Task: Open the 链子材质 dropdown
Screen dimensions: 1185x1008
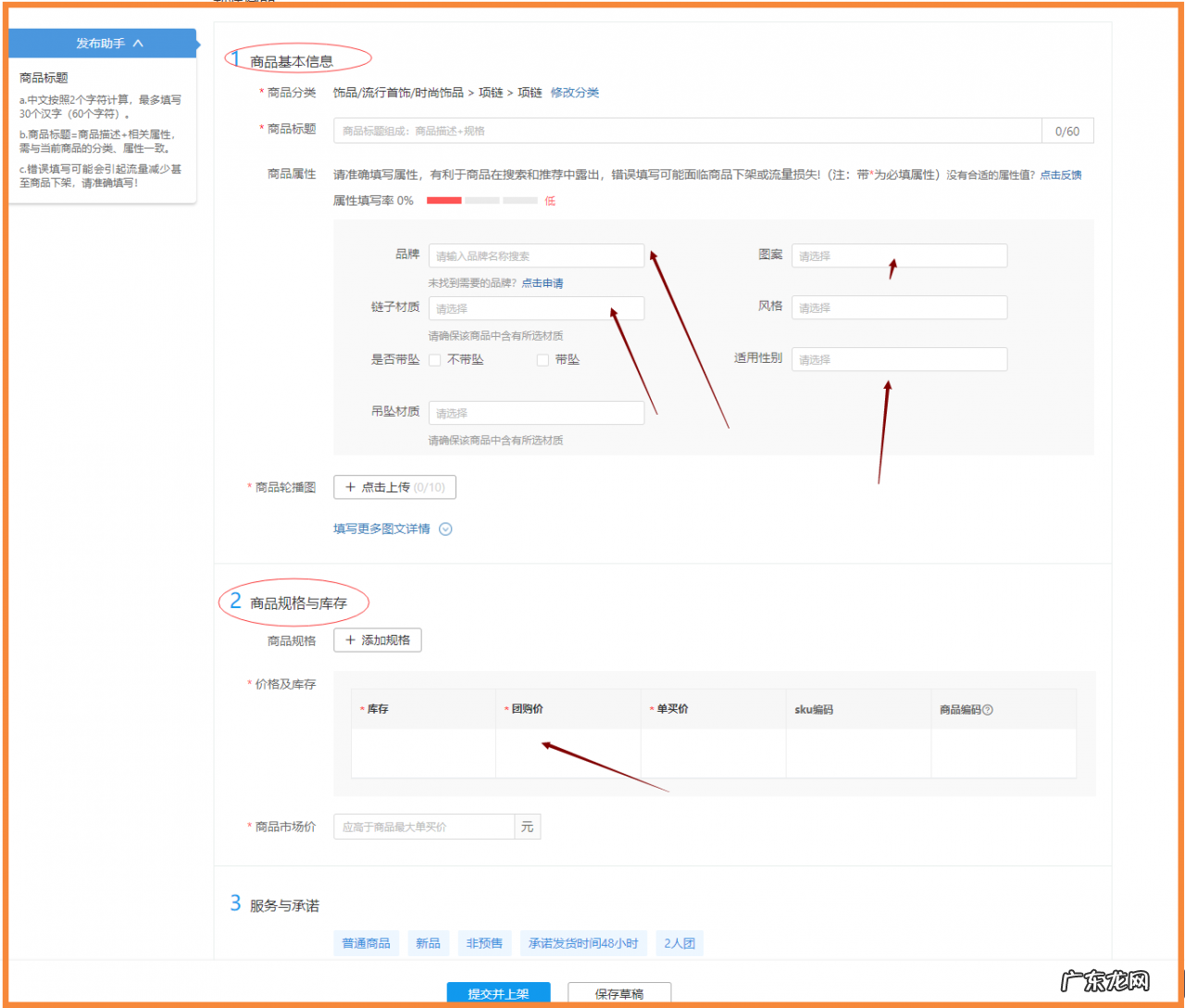Action: tap(536, 307)
